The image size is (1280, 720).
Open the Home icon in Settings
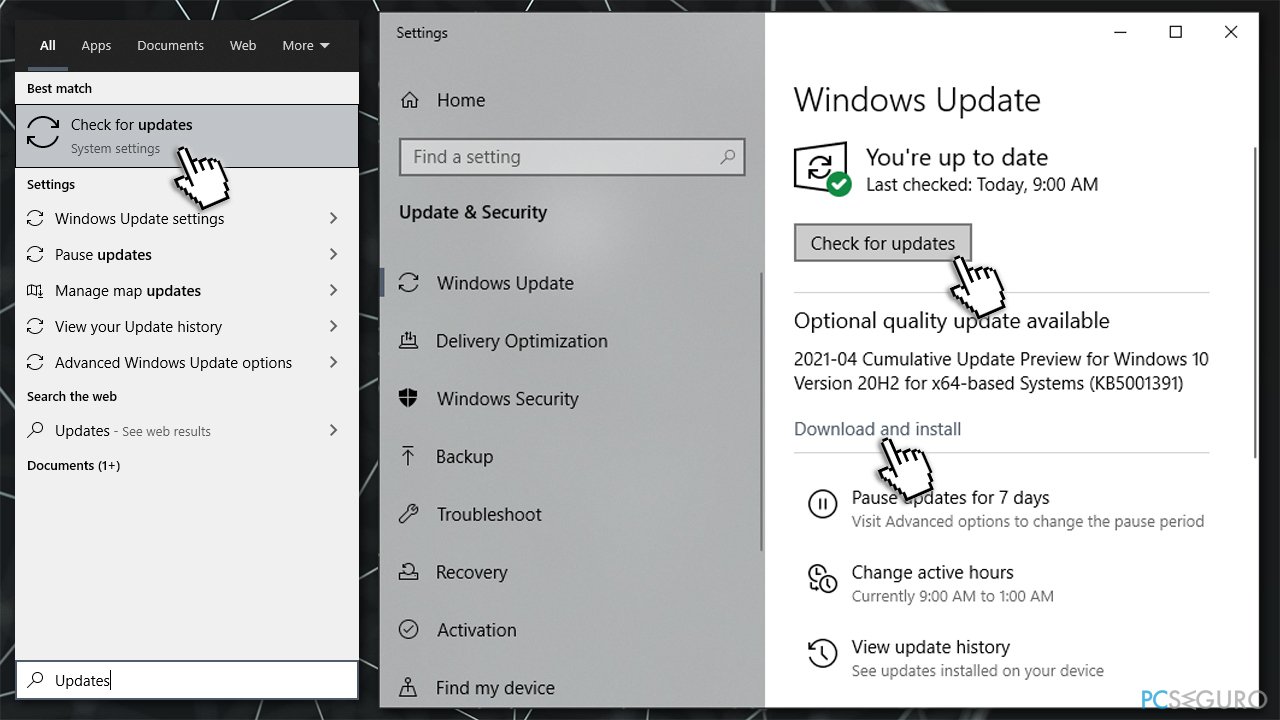408,100
